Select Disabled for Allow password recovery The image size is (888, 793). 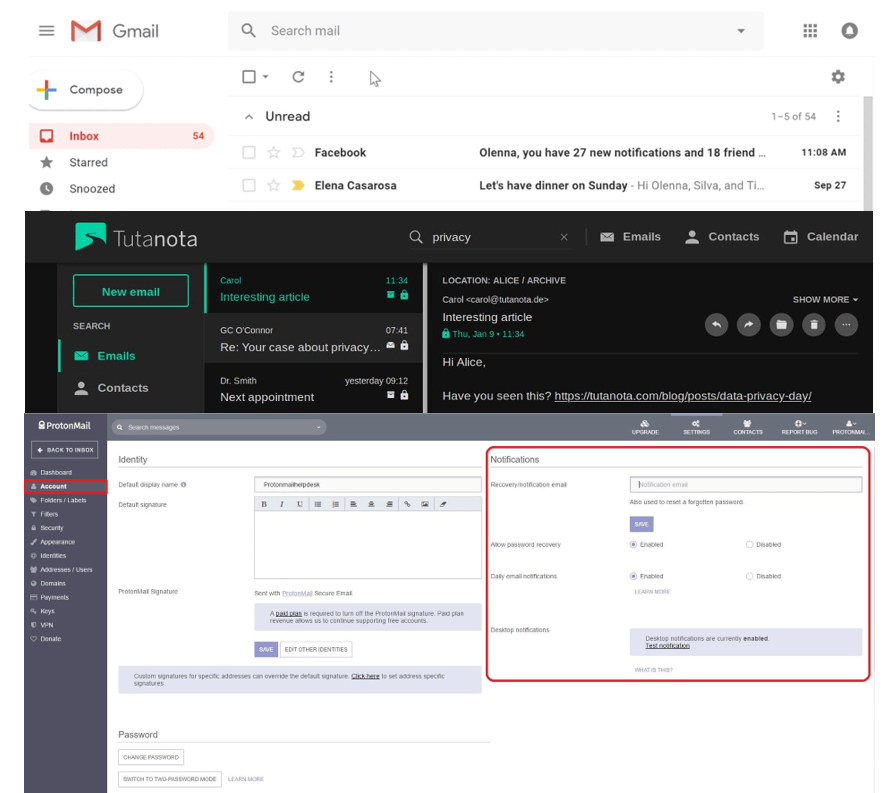pyautogui.click(x=749, y=544)
